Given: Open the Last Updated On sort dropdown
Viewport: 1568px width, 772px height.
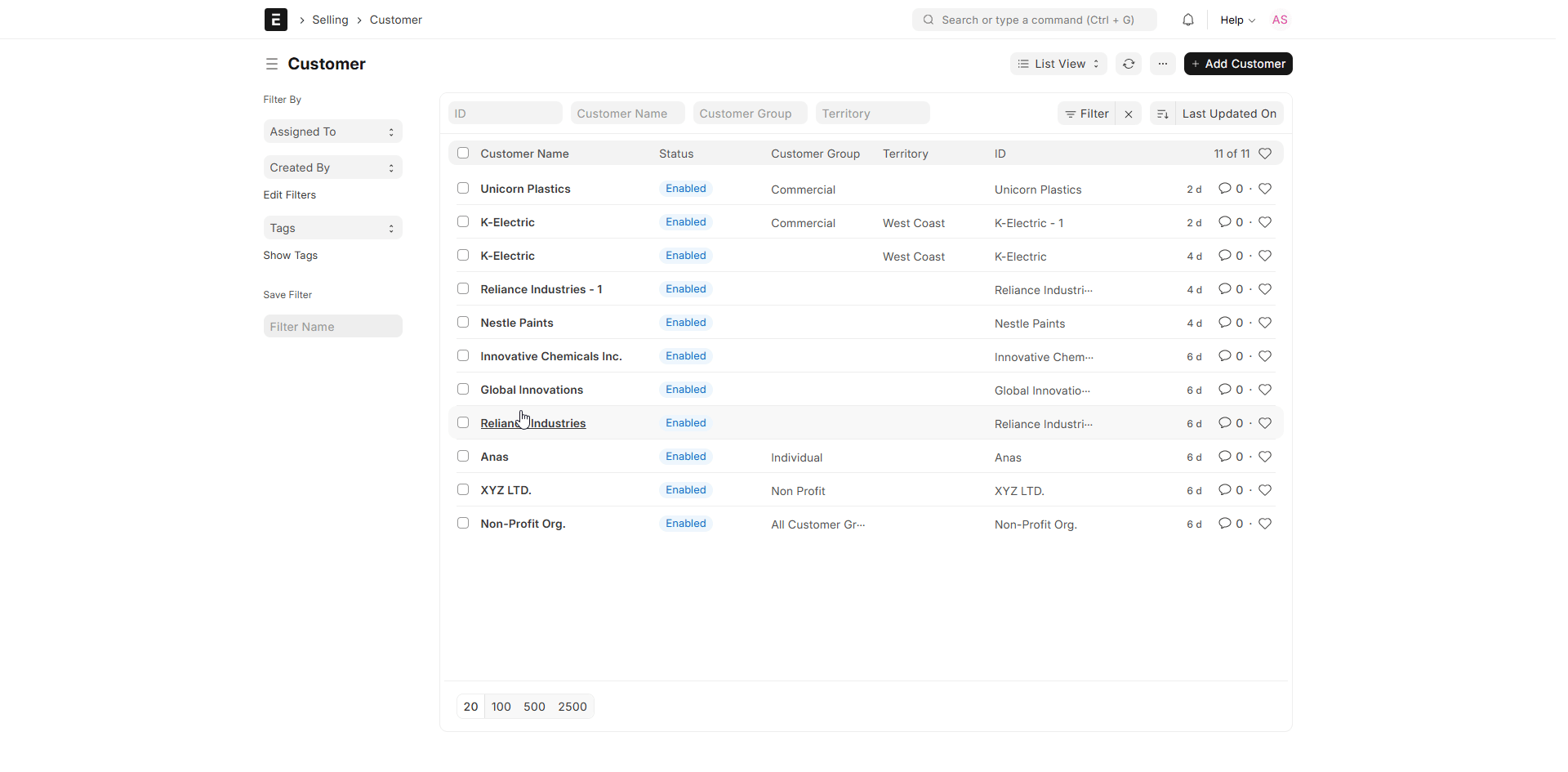Looking at the screenshot, I should (1229, 114).
